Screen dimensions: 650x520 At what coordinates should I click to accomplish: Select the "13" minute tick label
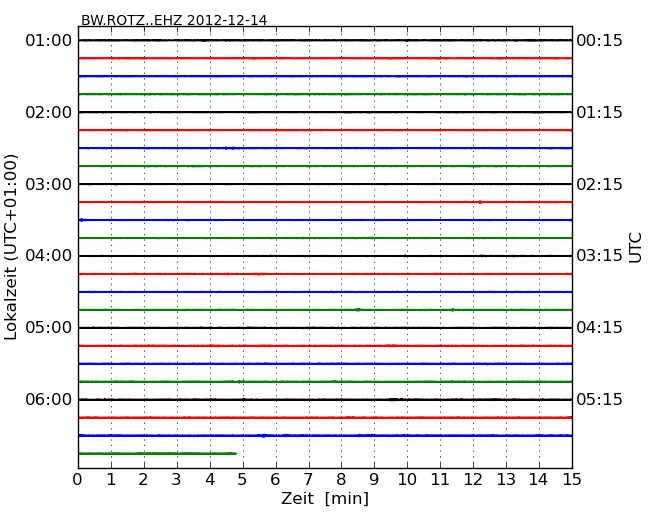click(x=506, y=480)
